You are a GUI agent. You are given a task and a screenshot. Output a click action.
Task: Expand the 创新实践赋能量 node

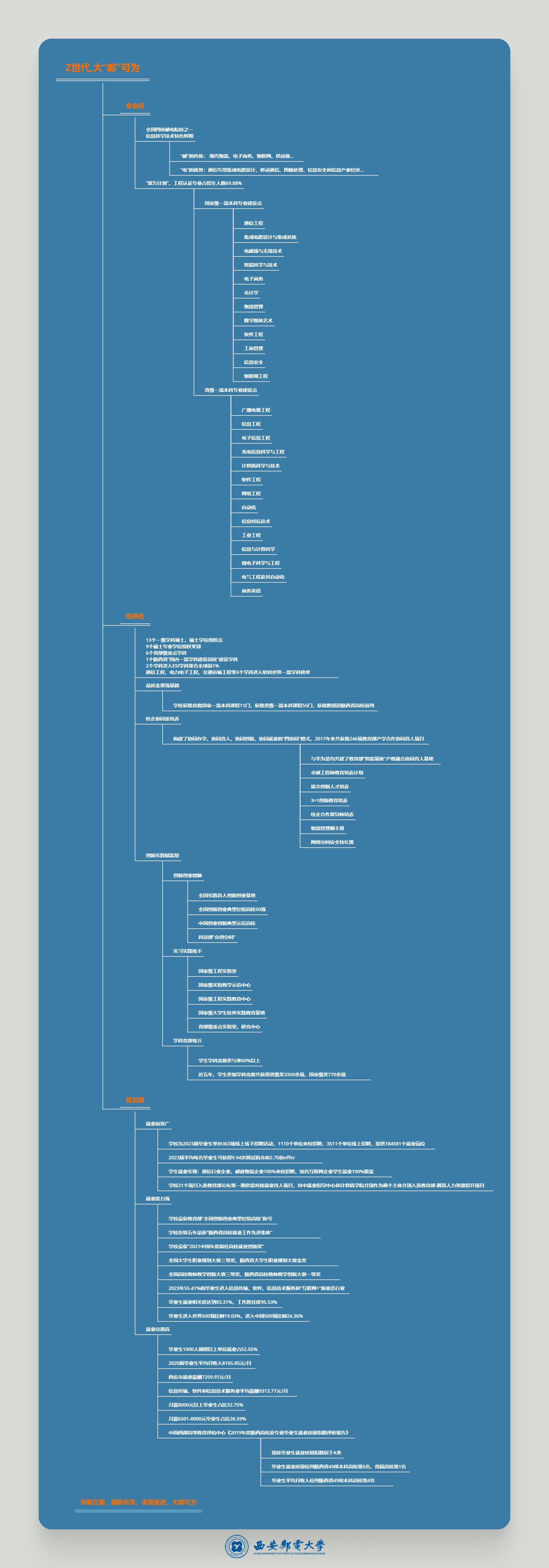pyautogui.click(x=163, y=855)
